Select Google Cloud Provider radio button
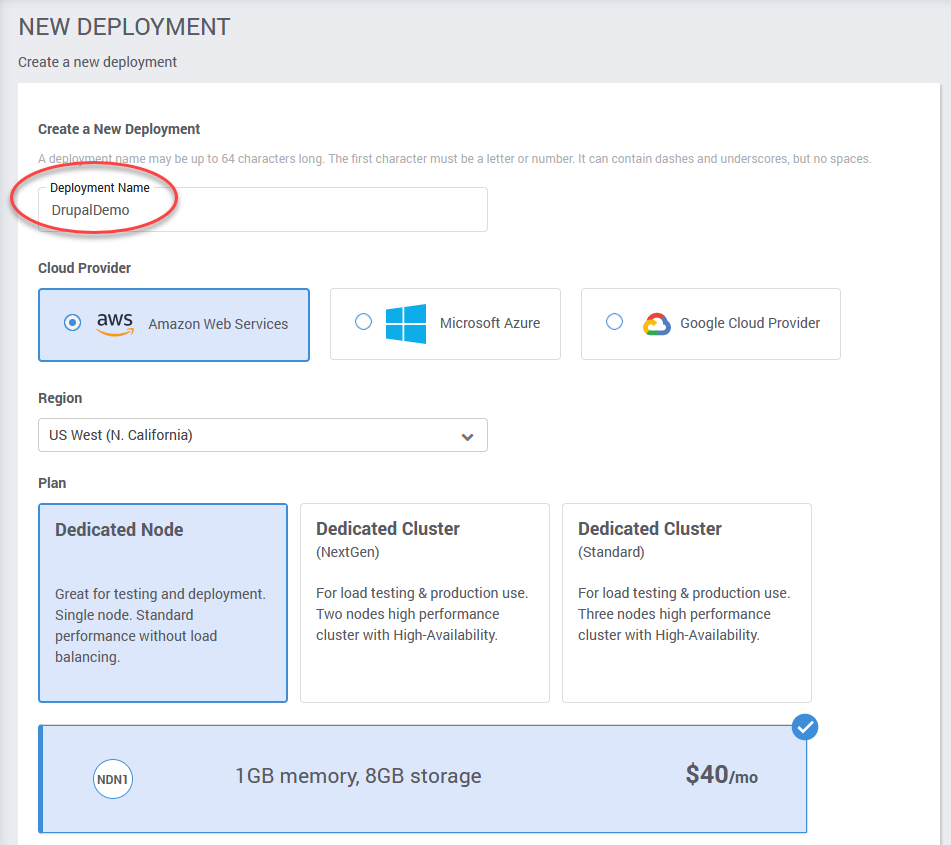 coord(614,322)
